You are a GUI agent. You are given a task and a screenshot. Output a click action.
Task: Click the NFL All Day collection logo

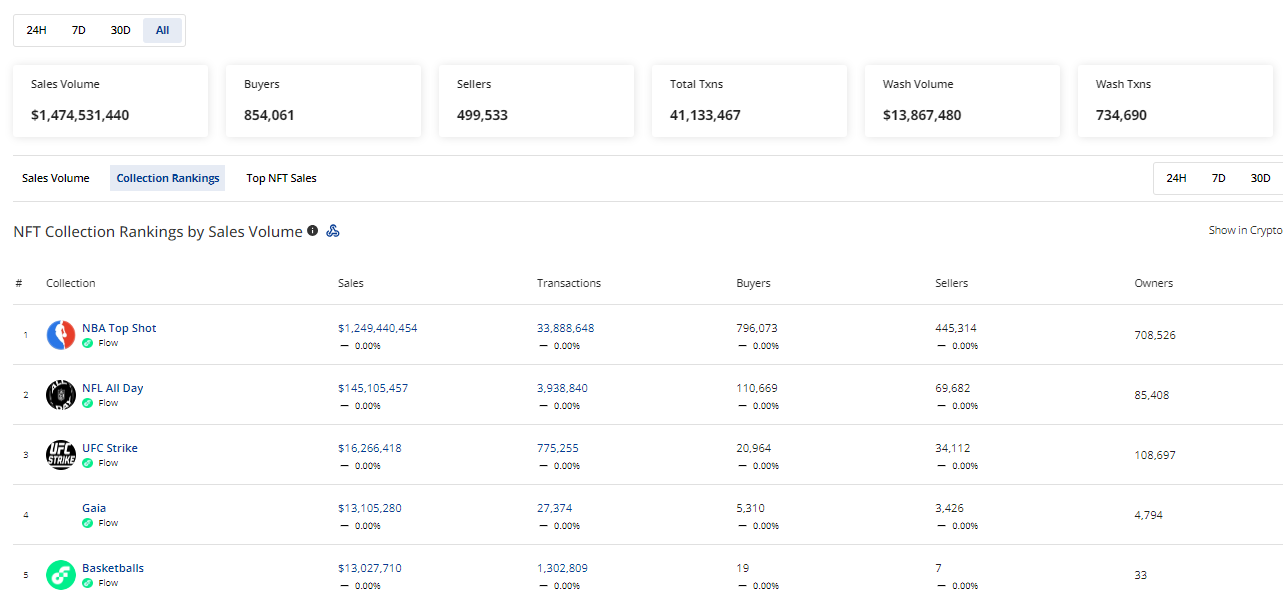[x=61, y=395]
